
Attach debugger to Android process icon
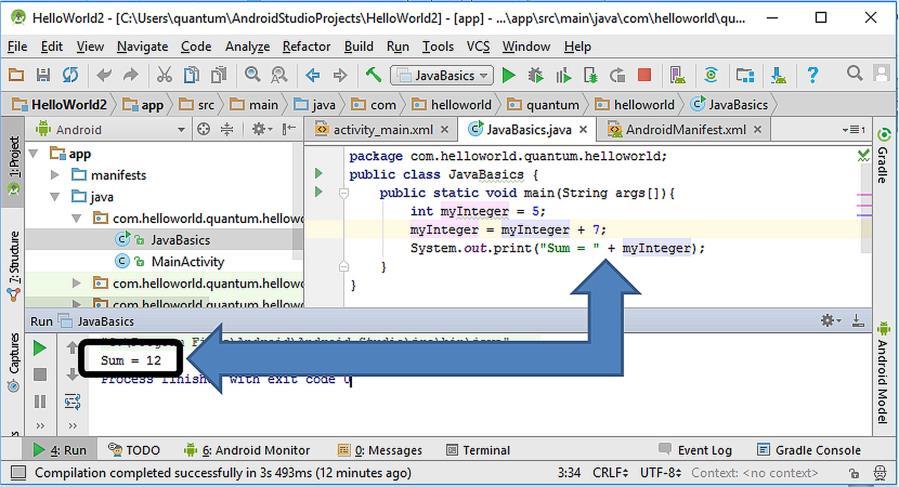(590, 76)
